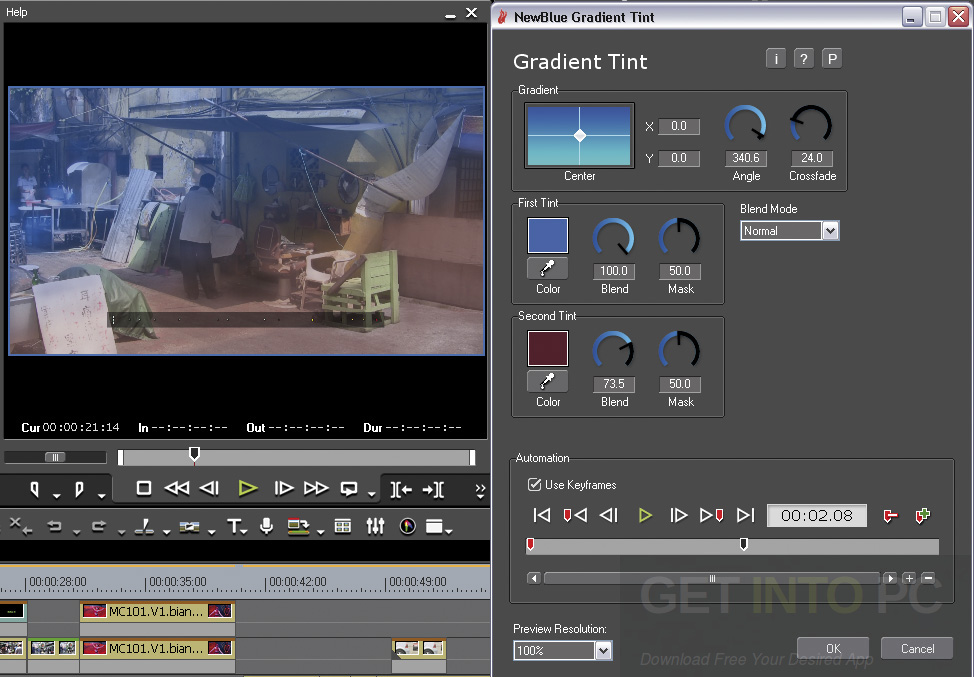Jump to the In point

[x=401, y=489]
